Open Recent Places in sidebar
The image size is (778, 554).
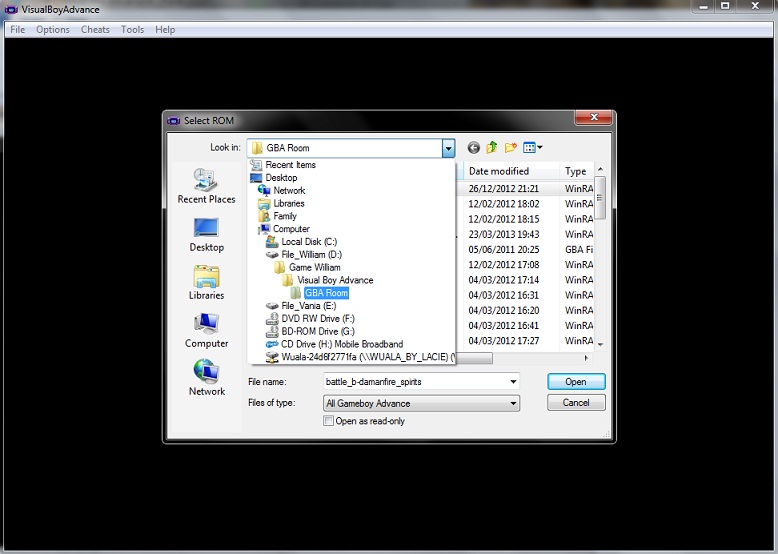tap(206, 186)
